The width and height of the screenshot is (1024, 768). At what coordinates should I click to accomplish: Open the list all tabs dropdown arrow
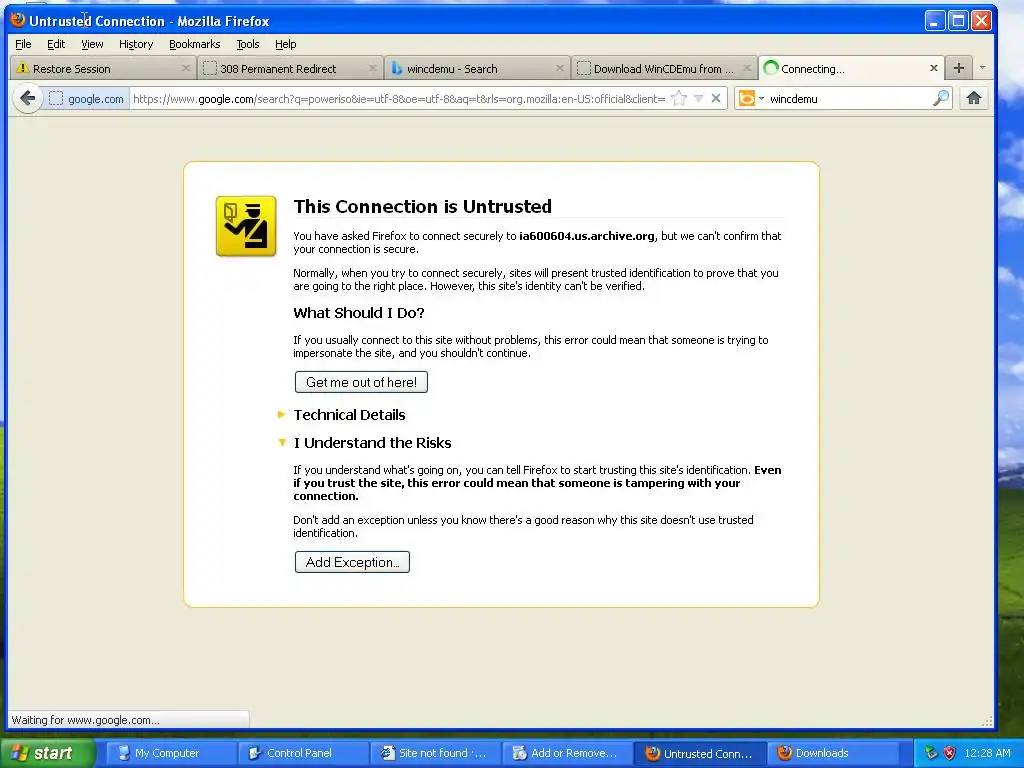pos(982,68)
